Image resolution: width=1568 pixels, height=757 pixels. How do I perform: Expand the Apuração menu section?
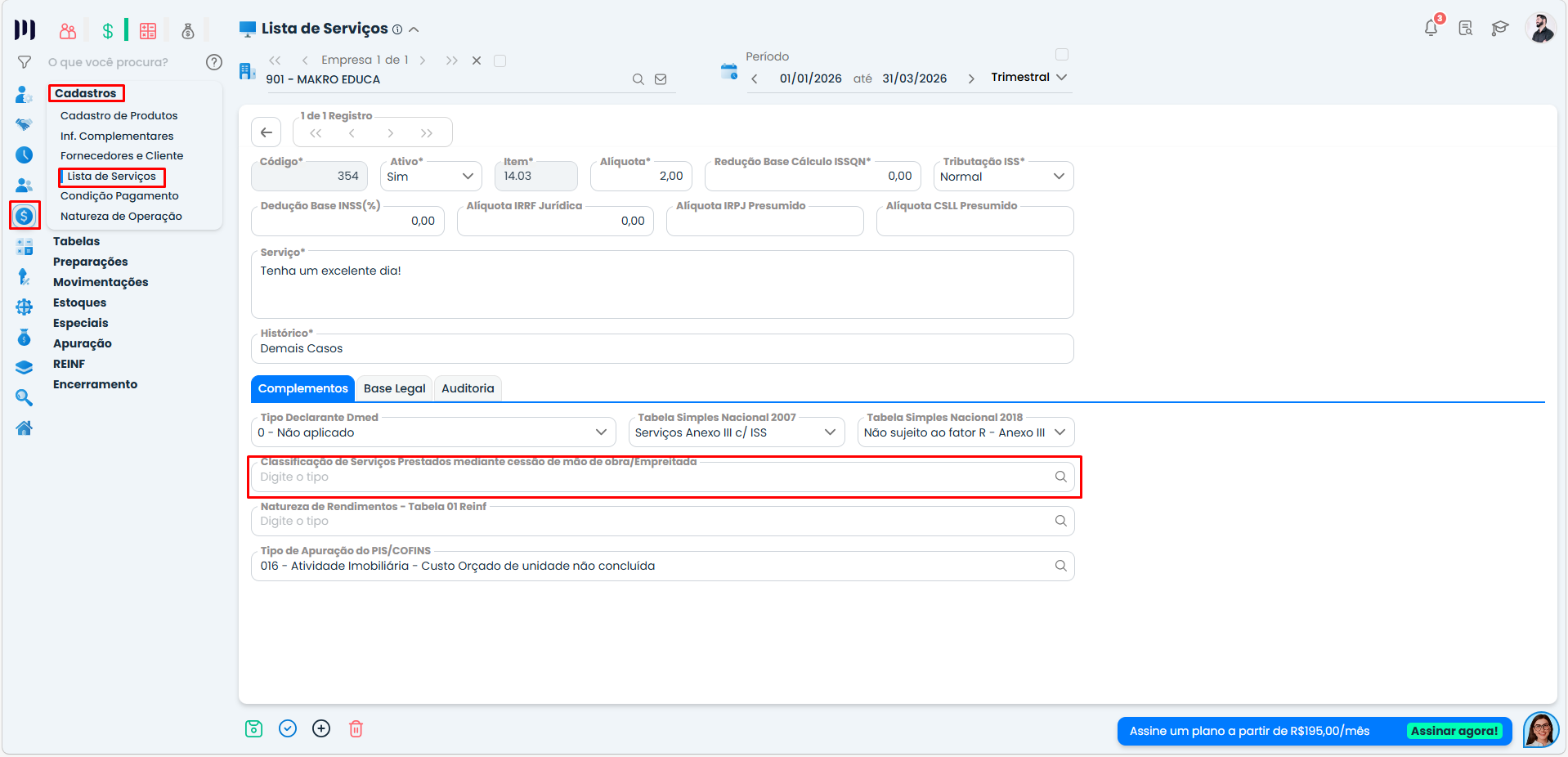[x=82, y=343]
